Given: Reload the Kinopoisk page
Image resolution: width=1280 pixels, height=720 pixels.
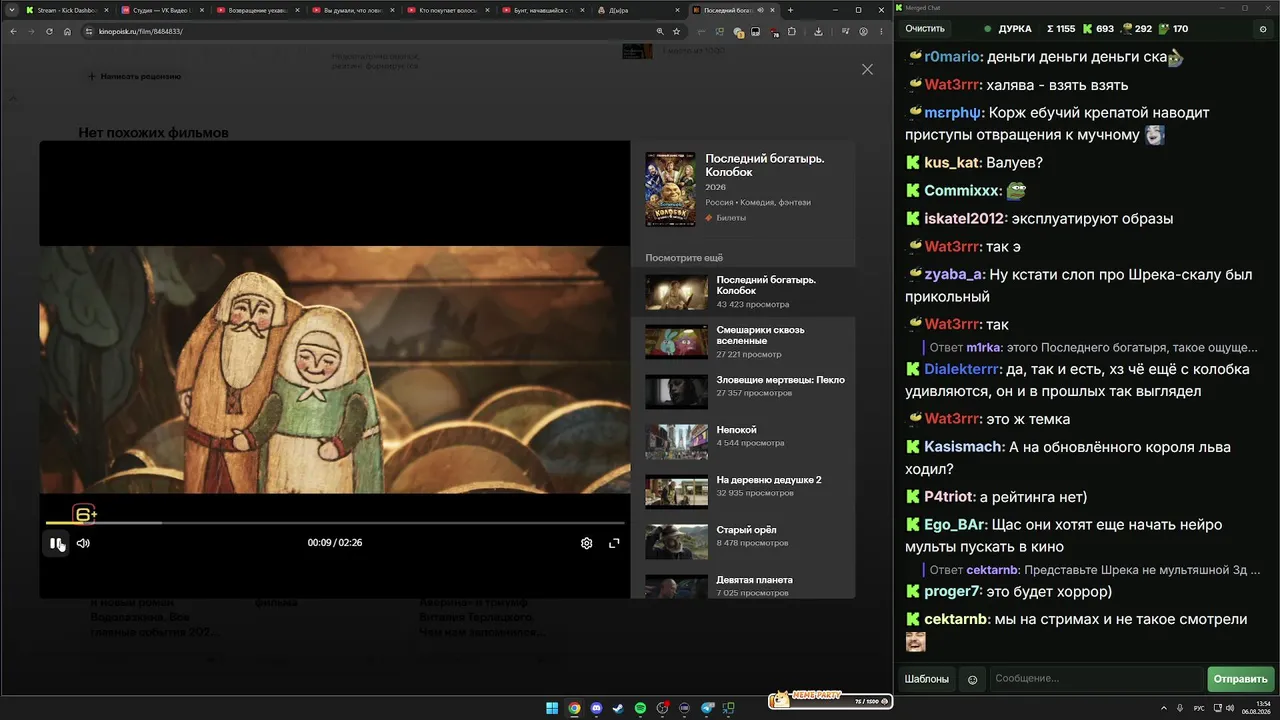Looking at the screenshot, I should (x=49, y=31).
